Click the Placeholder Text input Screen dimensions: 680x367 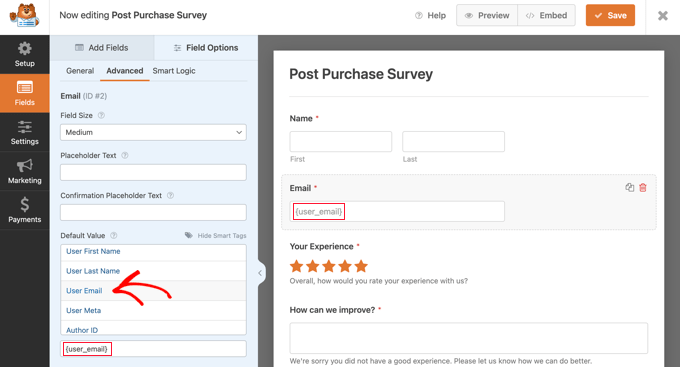[153, 172]
